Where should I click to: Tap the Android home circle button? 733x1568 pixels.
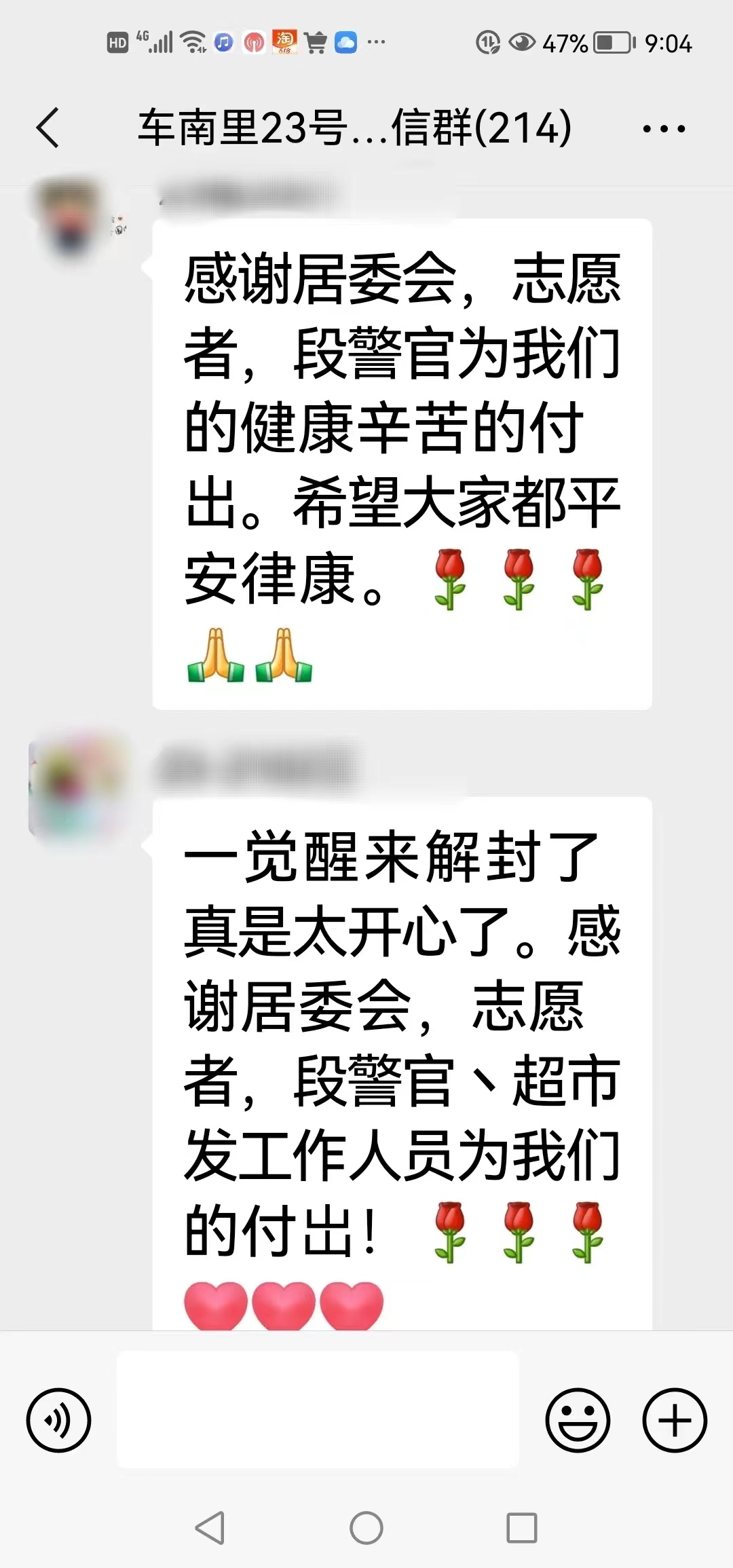click(x=366, y=1528)
